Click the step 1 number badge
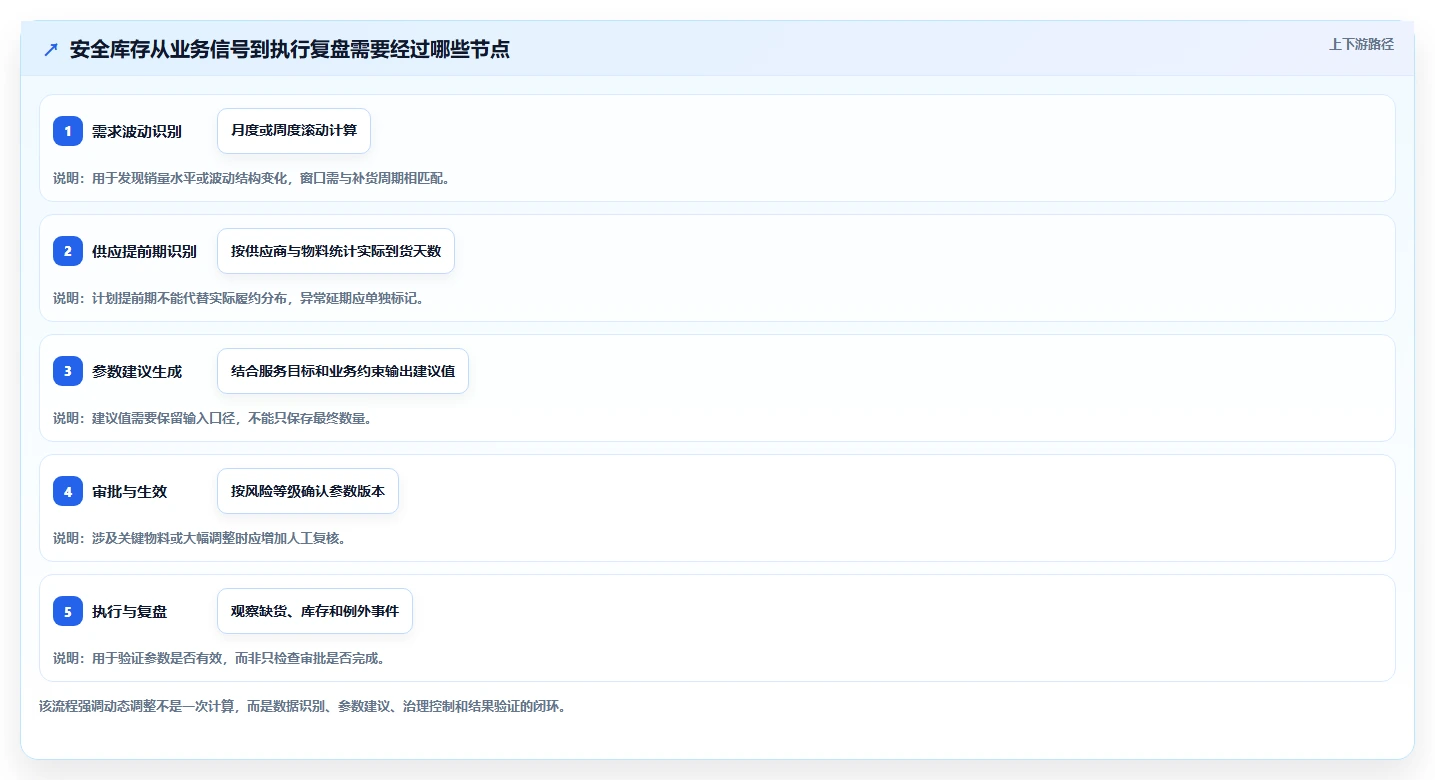The width and height of the screenshot is (1435, 780). [68, 131]
